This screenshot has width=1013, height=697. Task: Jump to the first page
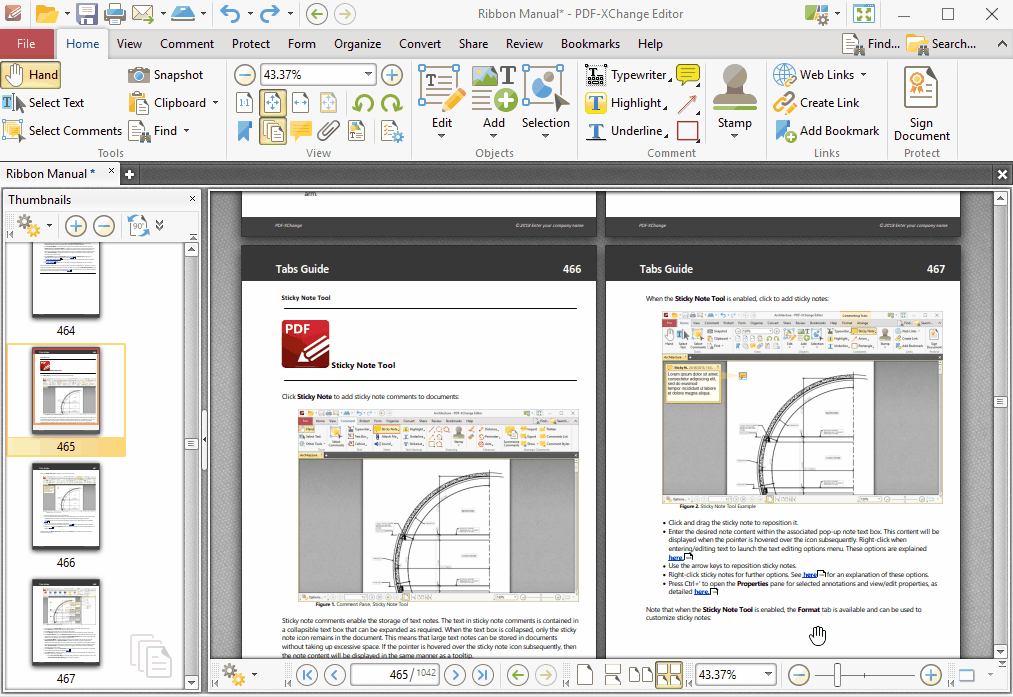(x=307, y=675)
